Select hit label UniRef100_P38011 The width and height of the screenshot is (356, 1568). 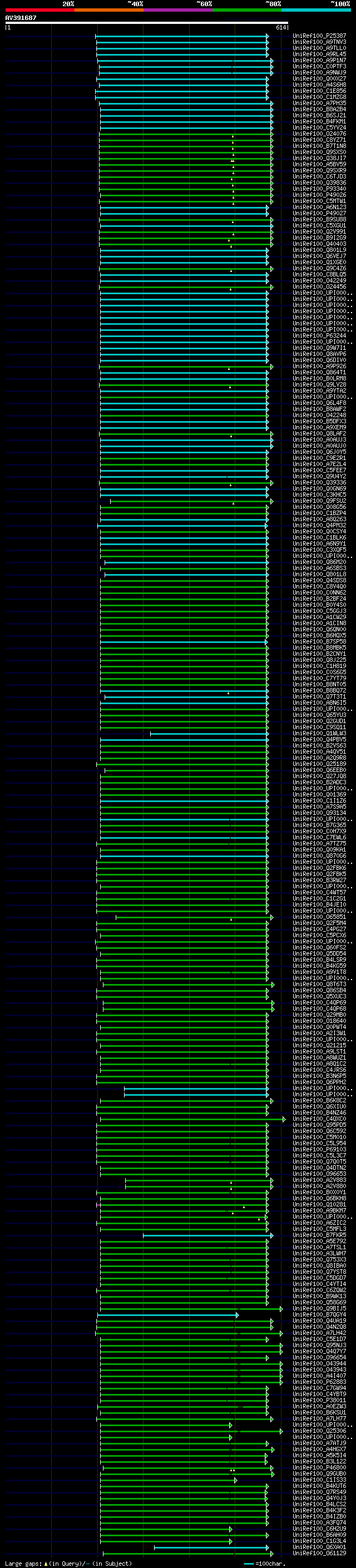tap(319, 1400)
